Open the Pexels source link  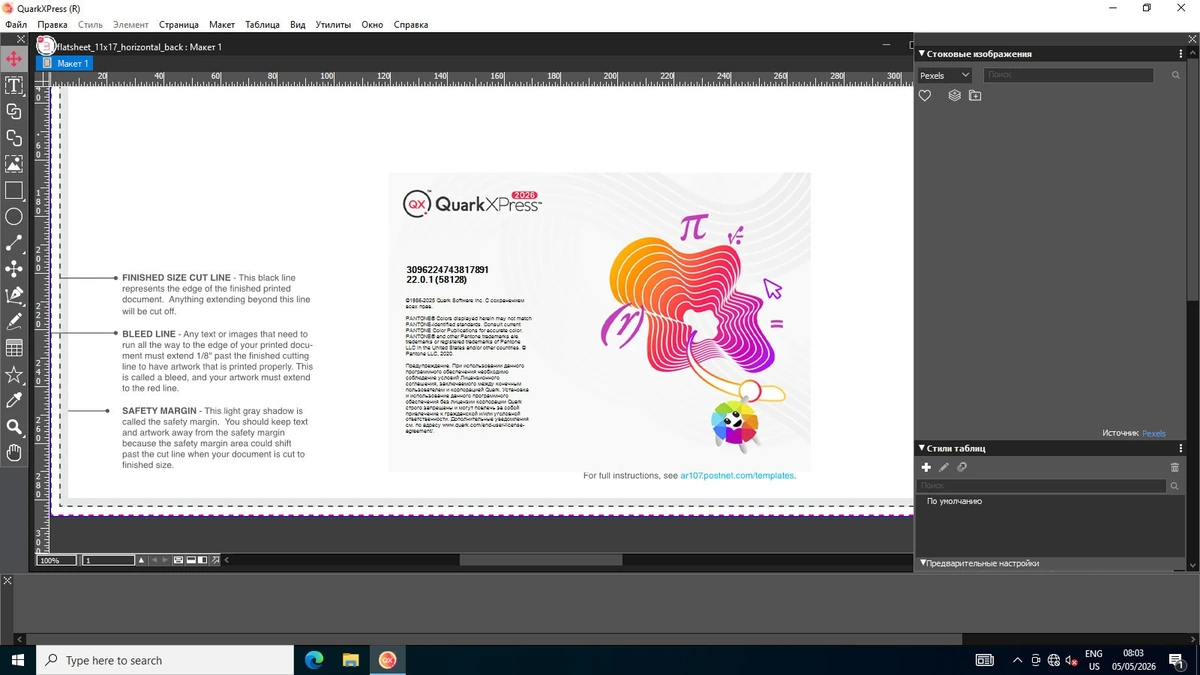tap(1154, 433)
